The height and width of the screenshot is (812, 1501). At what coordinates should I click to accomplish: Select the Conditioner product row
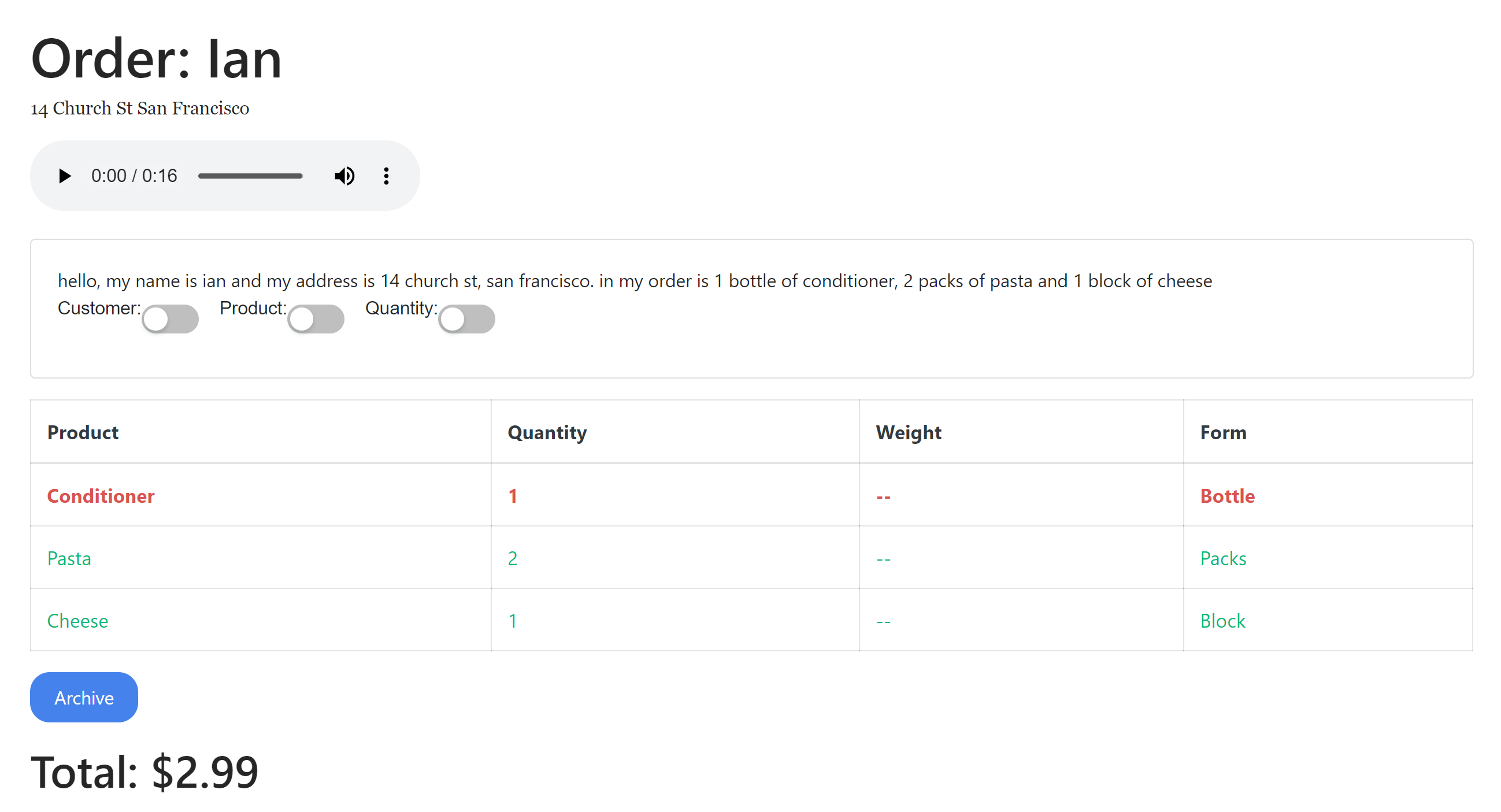[101, 496]
